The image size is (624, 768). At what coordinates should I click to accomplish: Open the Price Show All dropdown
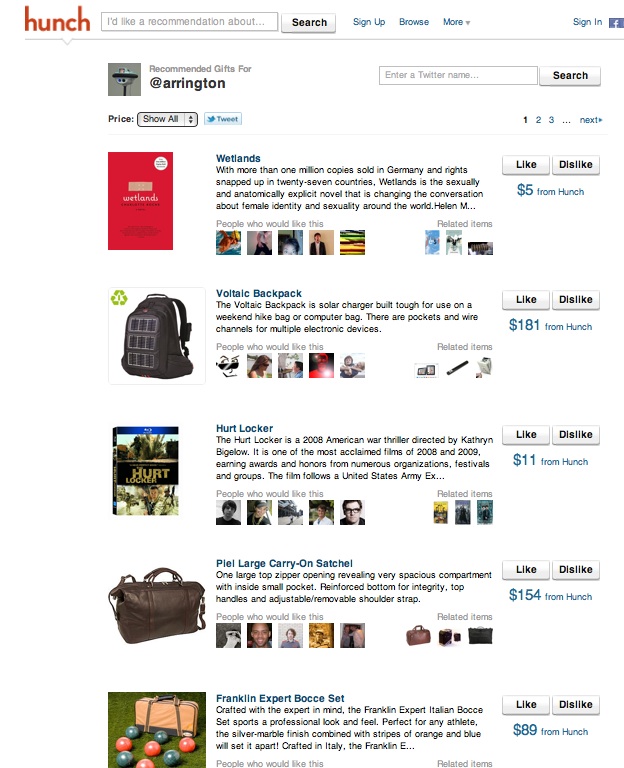168,119
